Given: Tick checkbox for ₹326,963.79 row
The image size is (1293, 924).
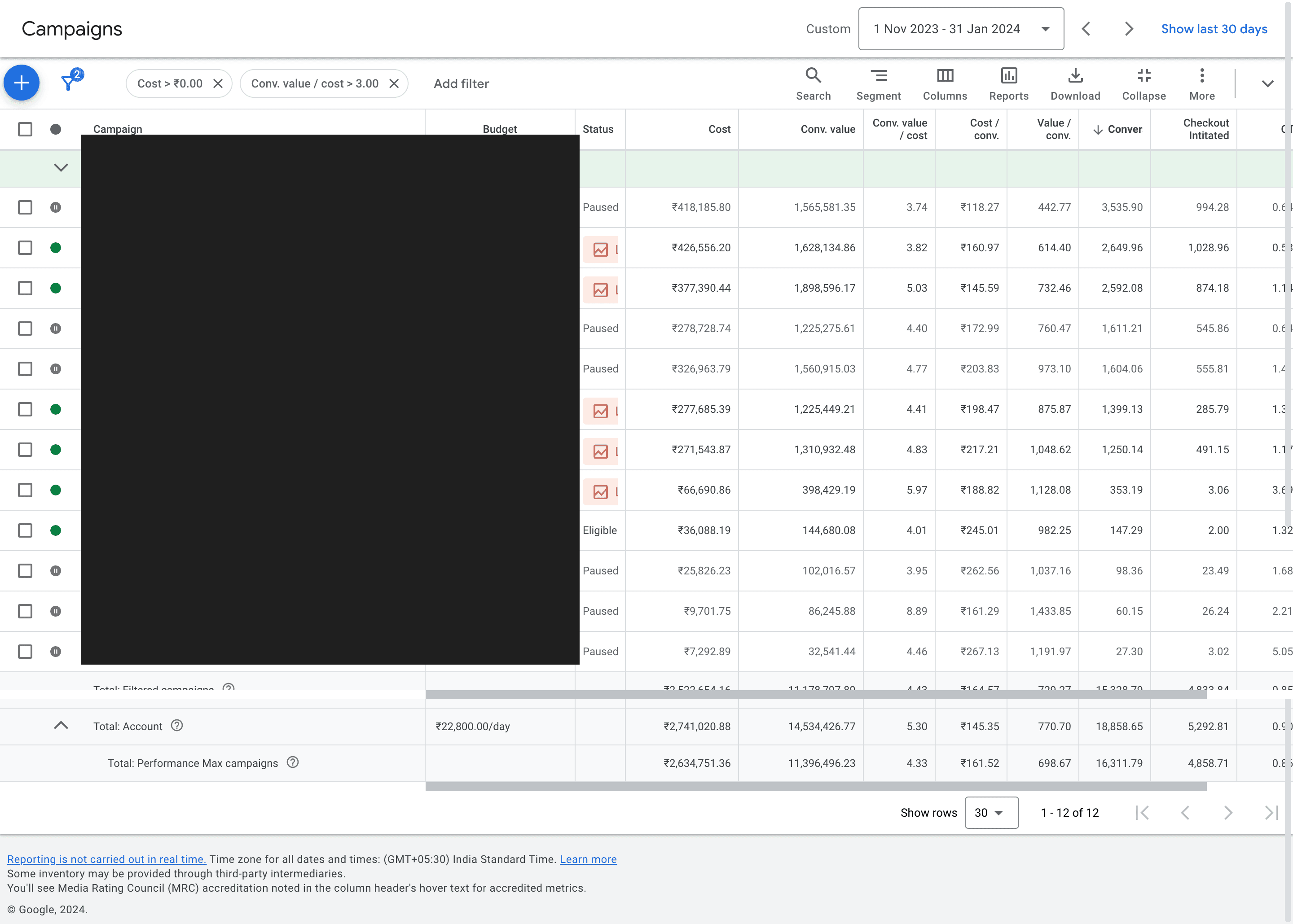Looking at the screenshot, I should (x=25, y=369).
